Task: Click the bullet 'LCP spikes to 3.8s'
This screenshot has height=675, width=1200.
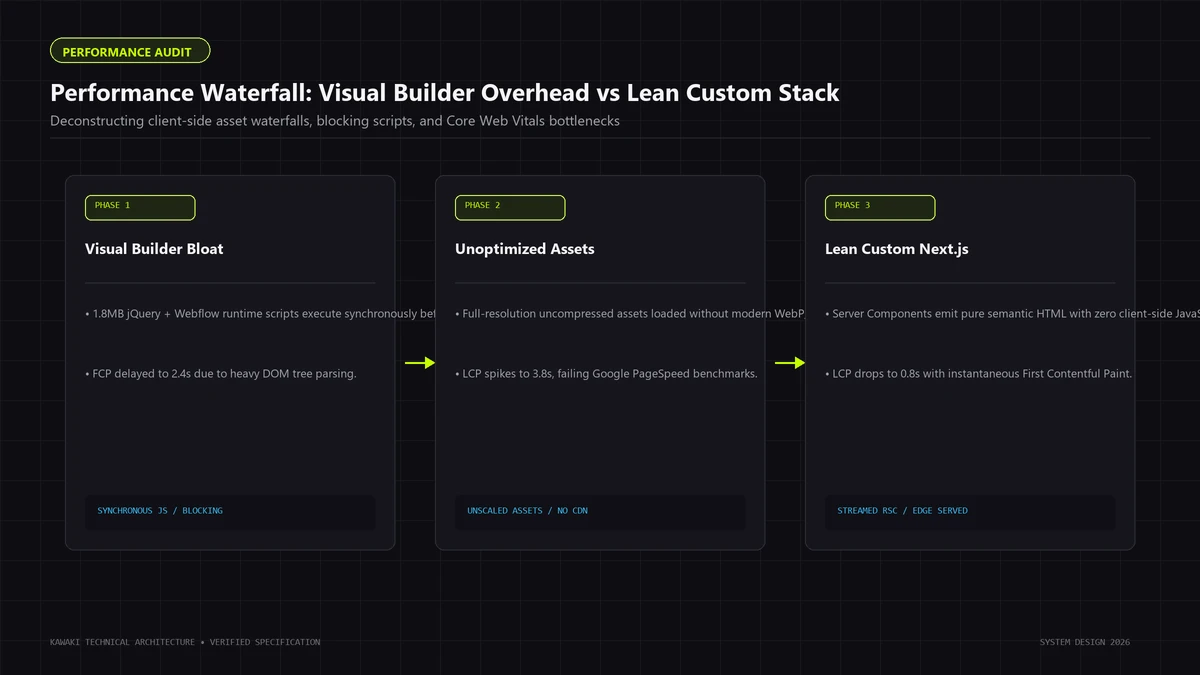Action: 606,374
